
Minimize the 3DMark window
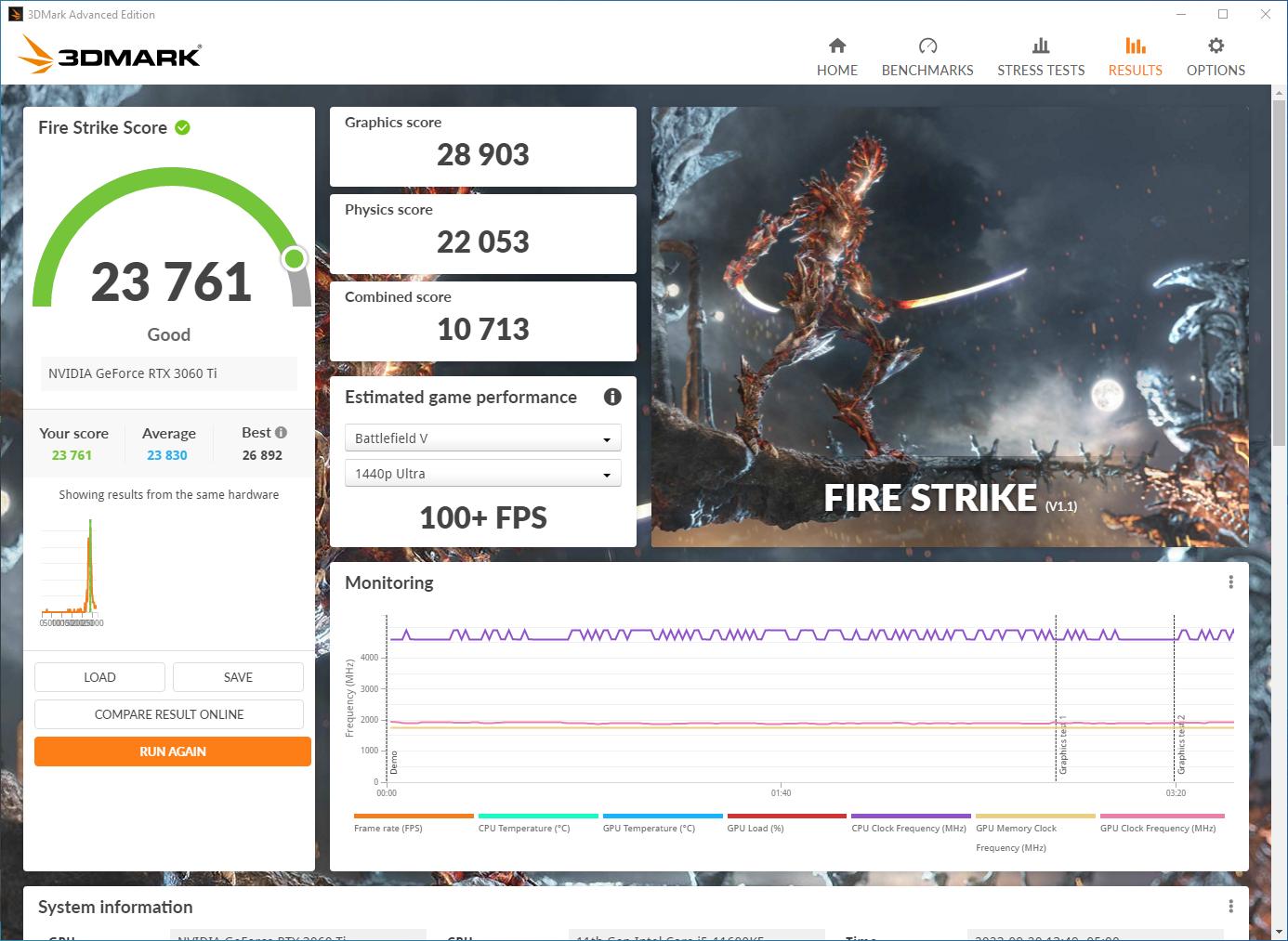pyautogui.click(x=1180, y=14)
